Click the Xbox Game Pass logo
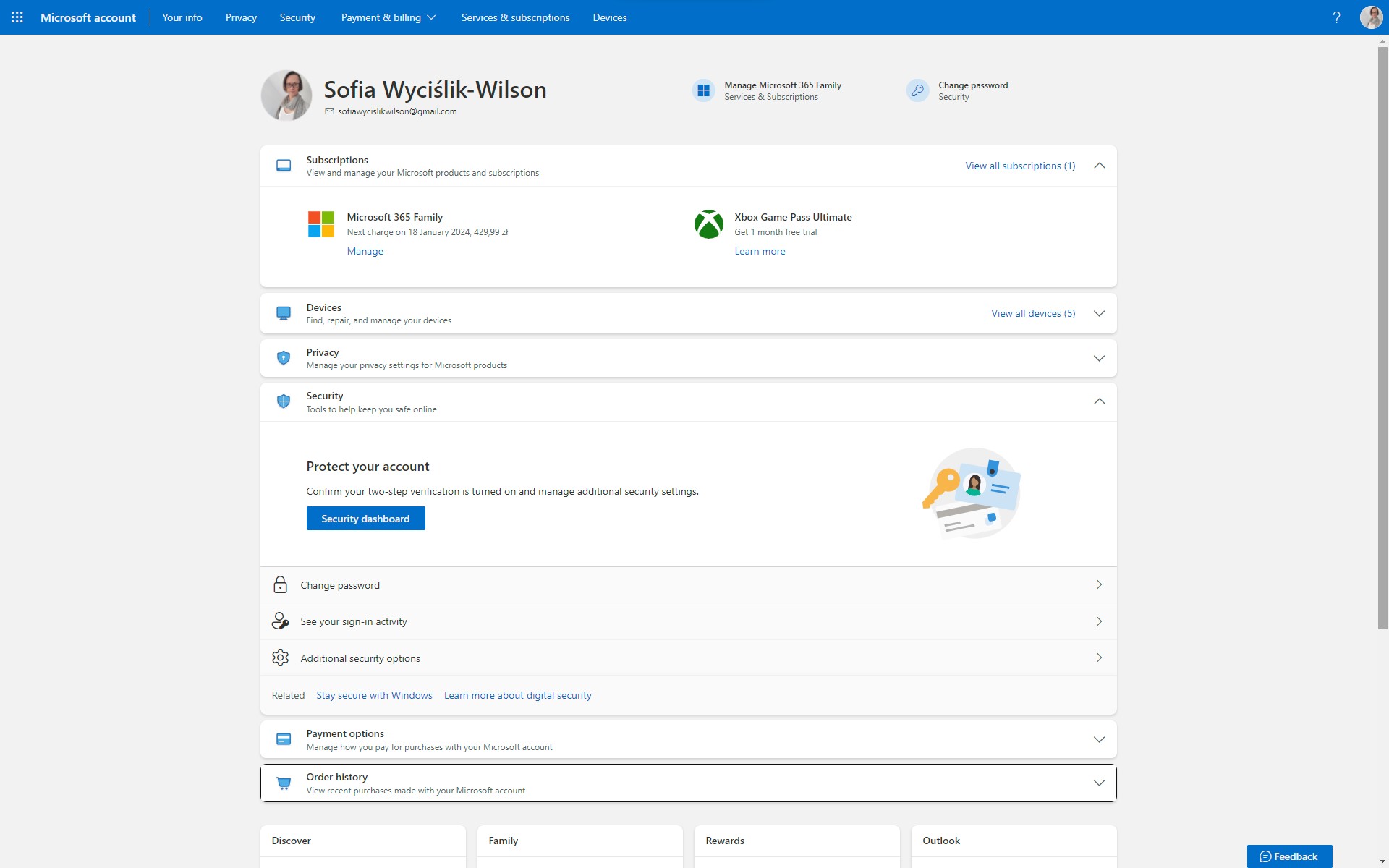This screenshot has width=1389, height=868. pyautogui.click(x=709, y=224)
